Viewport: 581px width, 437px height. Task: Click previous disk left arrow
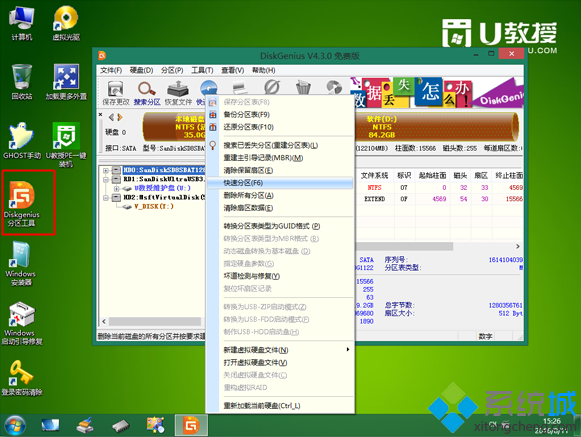[x=111, y=117]
